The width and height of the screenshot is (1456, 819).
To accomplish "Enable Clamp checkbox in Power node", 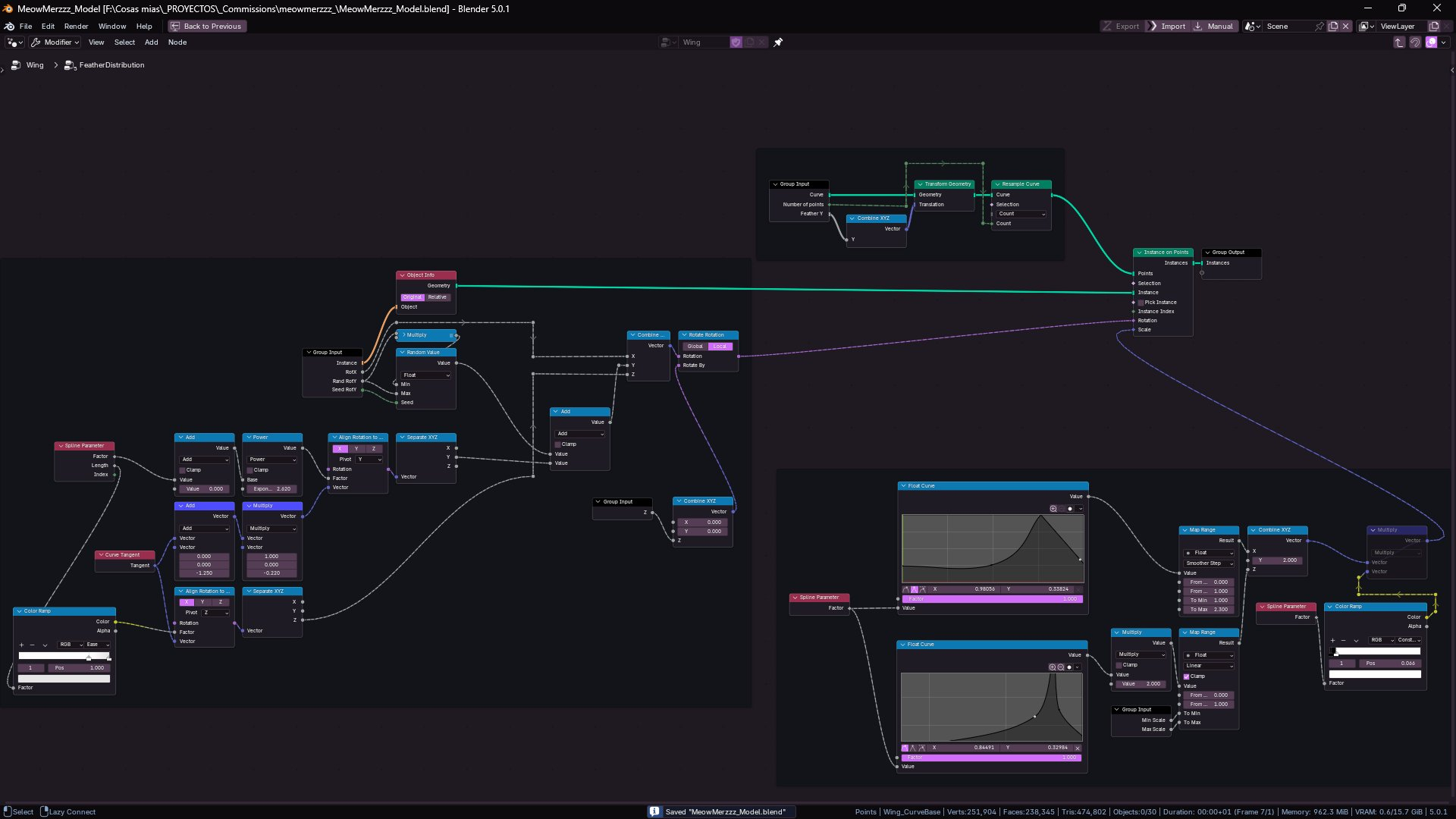I will click(250, 470).
